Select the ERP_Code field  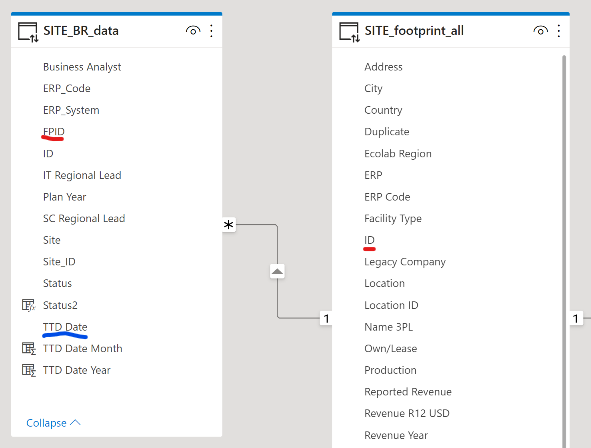pos(67,89)
